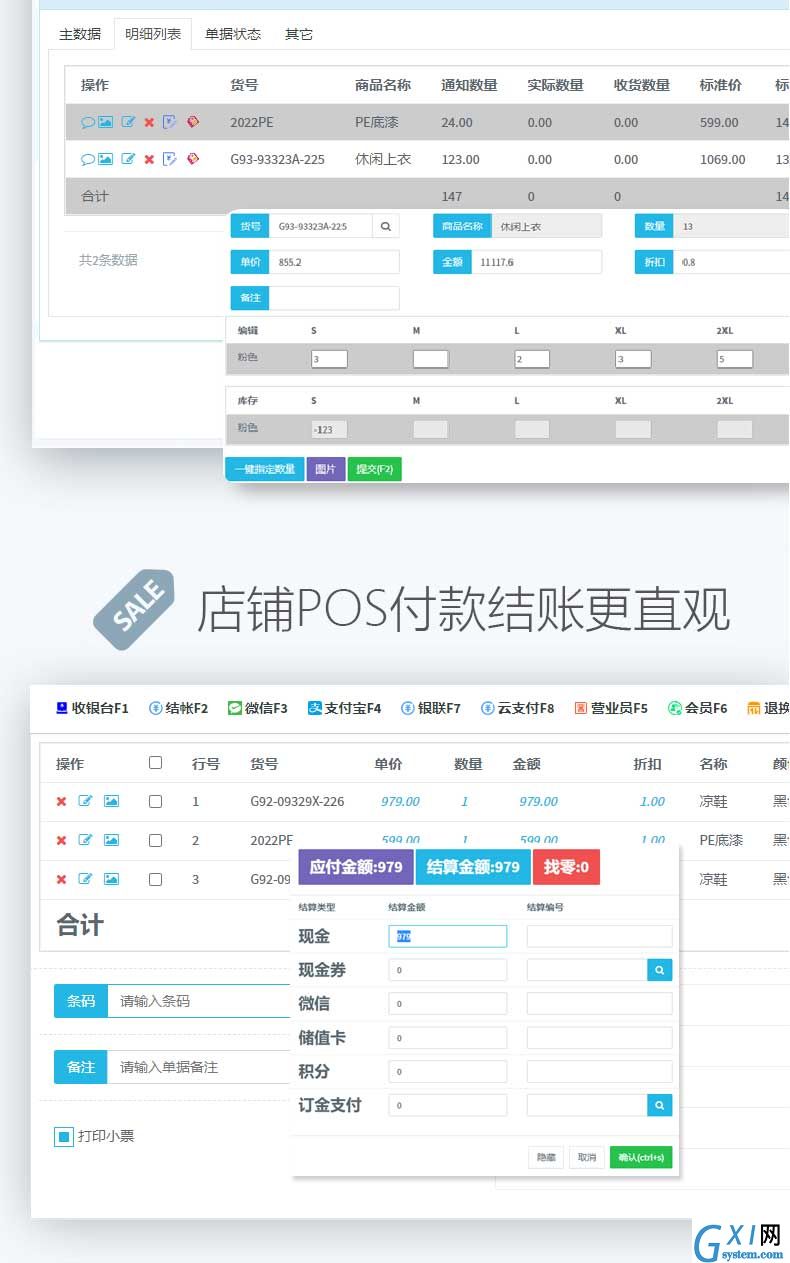Click 金额 field showing 11117.6

[x=537, y=262]
